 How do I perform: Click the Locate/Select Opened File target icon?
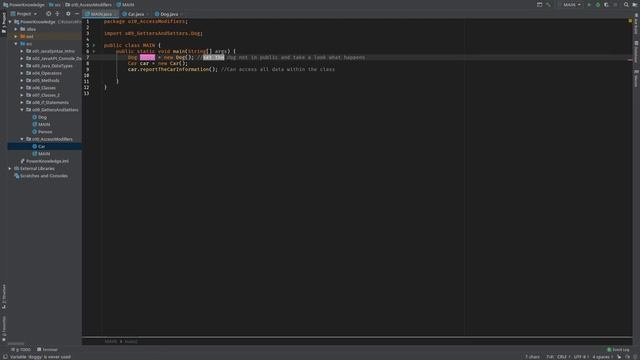point(49,14)
